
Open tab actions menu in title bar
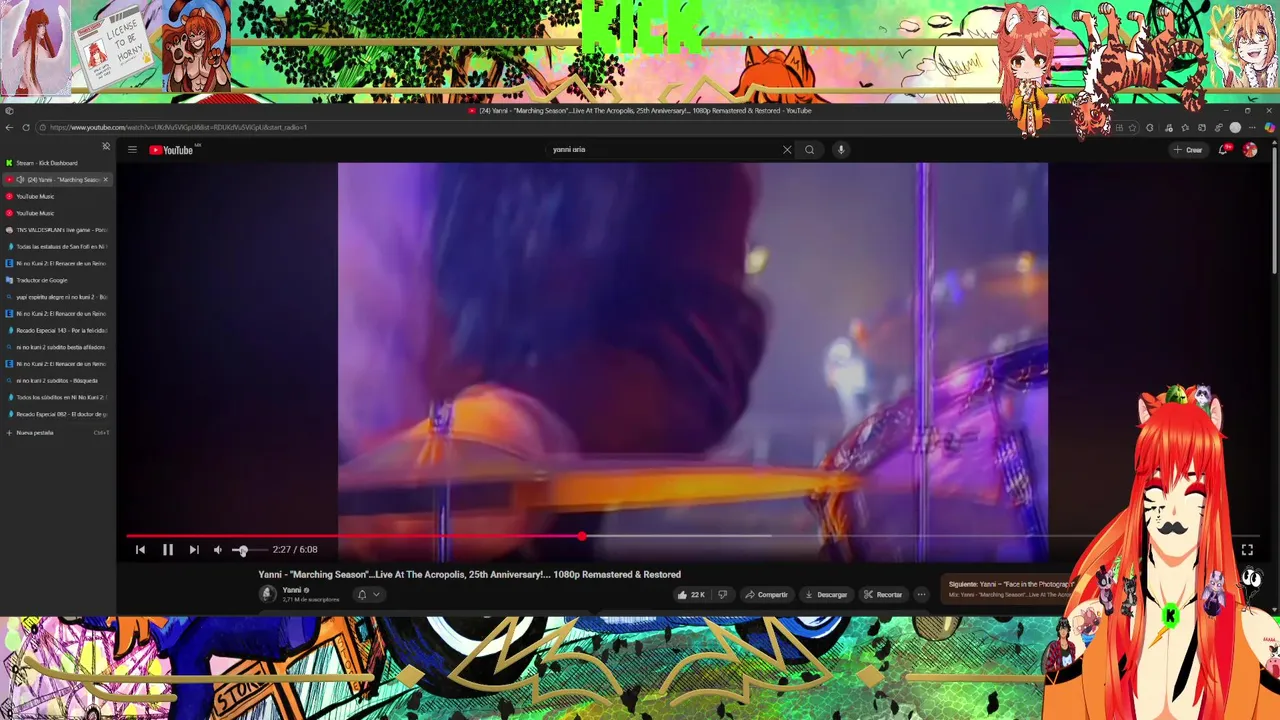[9, 111]
